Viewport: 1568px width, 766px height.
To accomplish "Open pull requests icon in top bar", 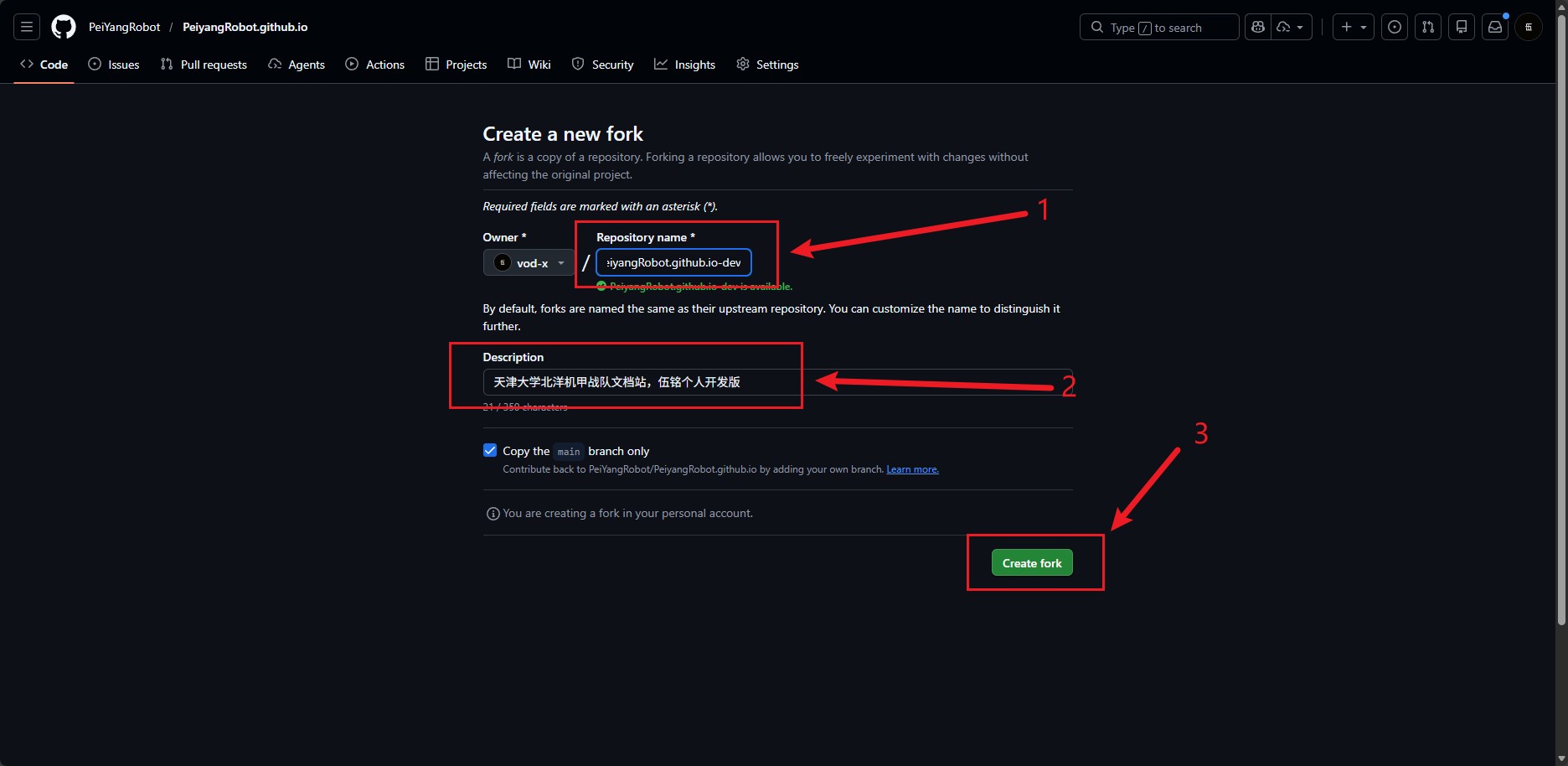I will point(1427,27).
